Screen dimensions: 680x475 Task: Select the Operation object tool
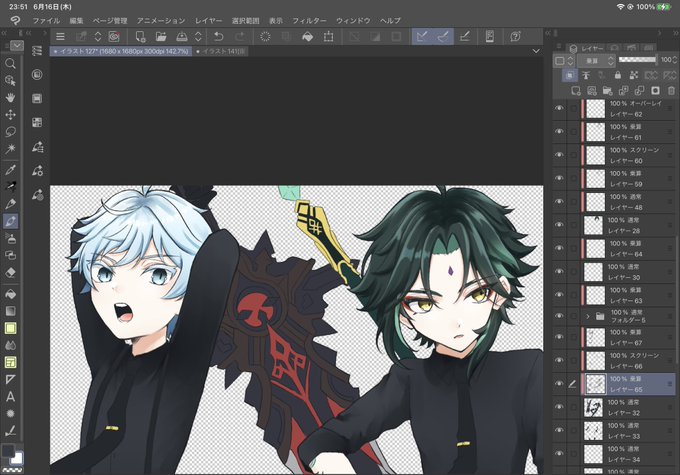coord(10,80)
